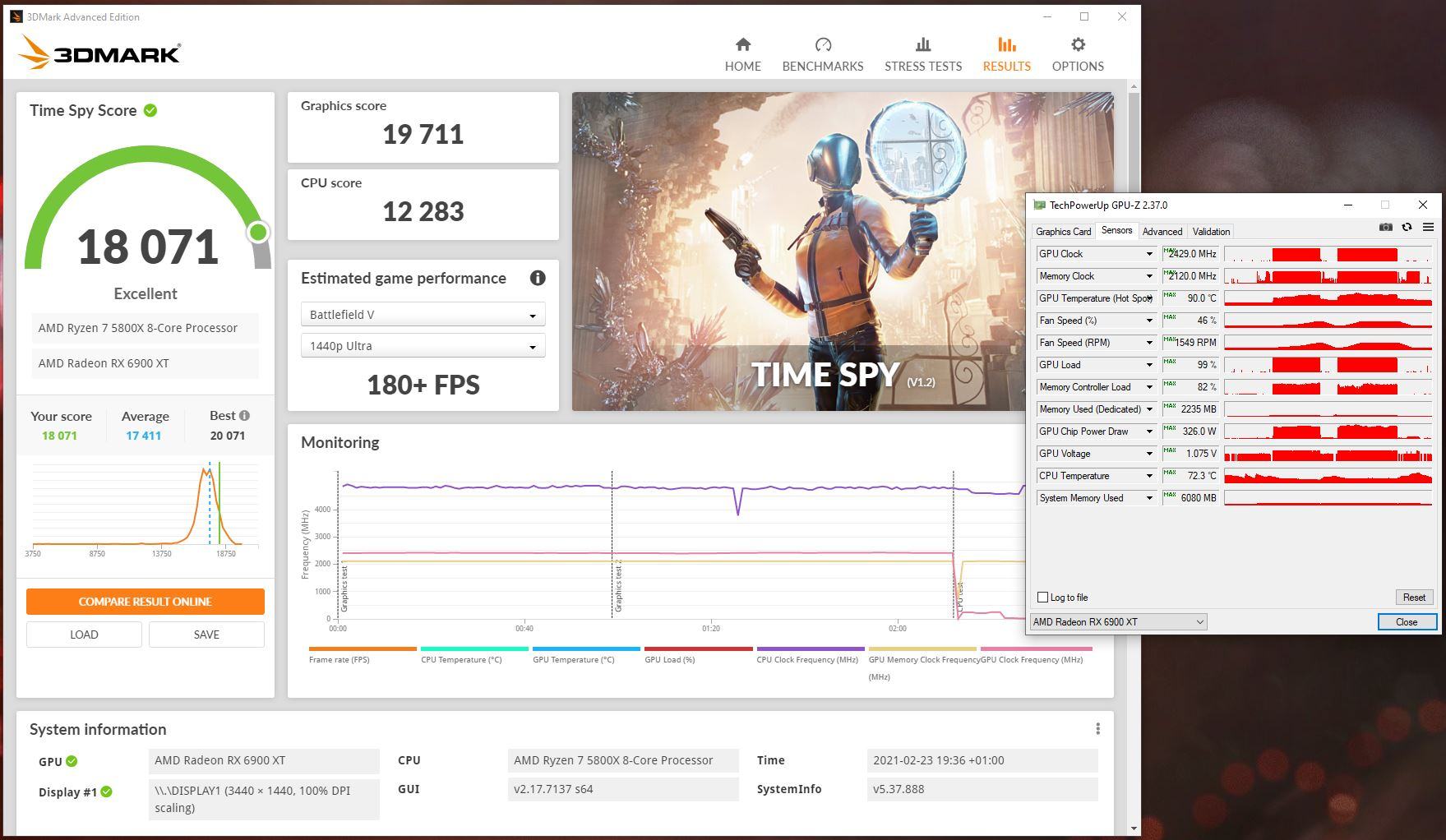Screen dimensions: 1446x840
Task: Click the Frame rate (FPS) legend swatch
Action: click(363, 648)
